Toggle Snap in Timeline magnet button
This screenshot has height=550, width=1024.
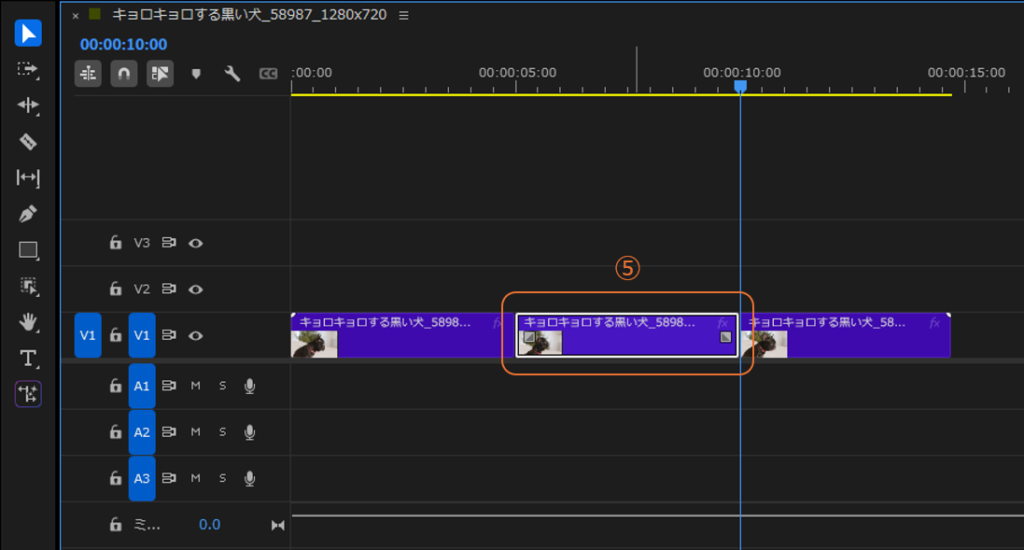[124, 74]
